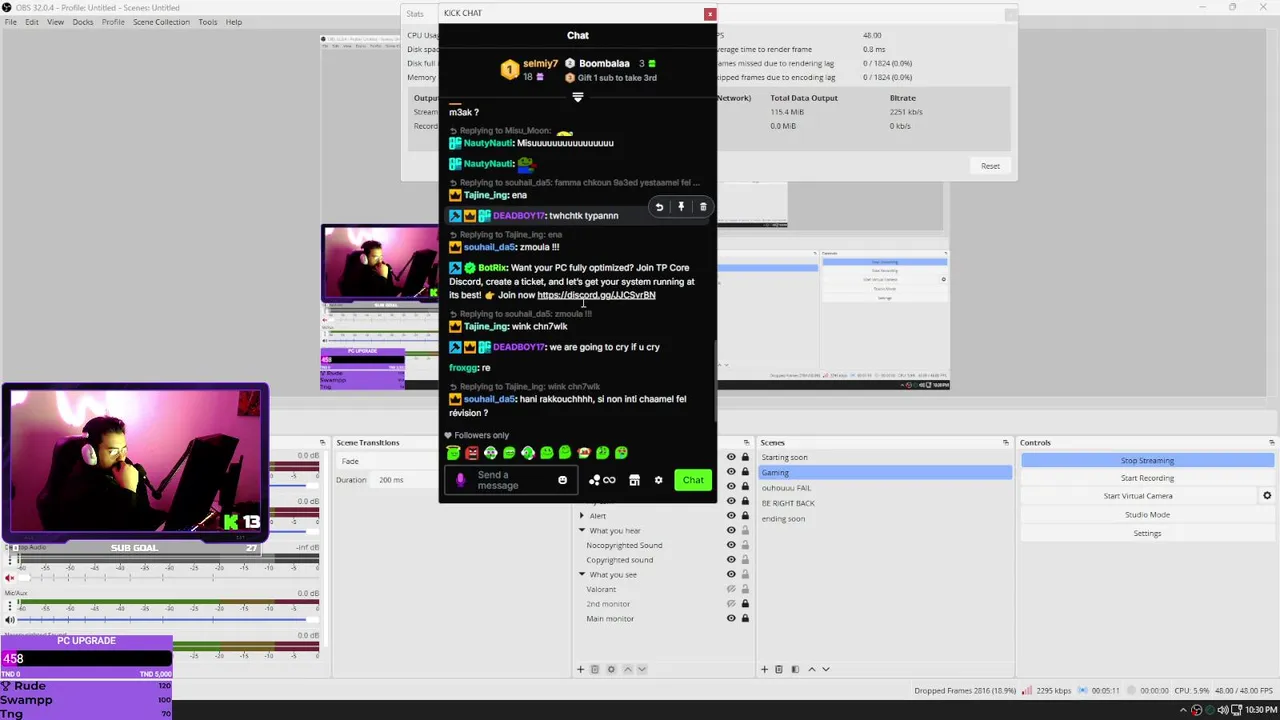Hide Nocopyrighted Sound source
Image resolution: width=1280 pixels, height=720 pixels.
pyautogui.click(x=731, y=545)
